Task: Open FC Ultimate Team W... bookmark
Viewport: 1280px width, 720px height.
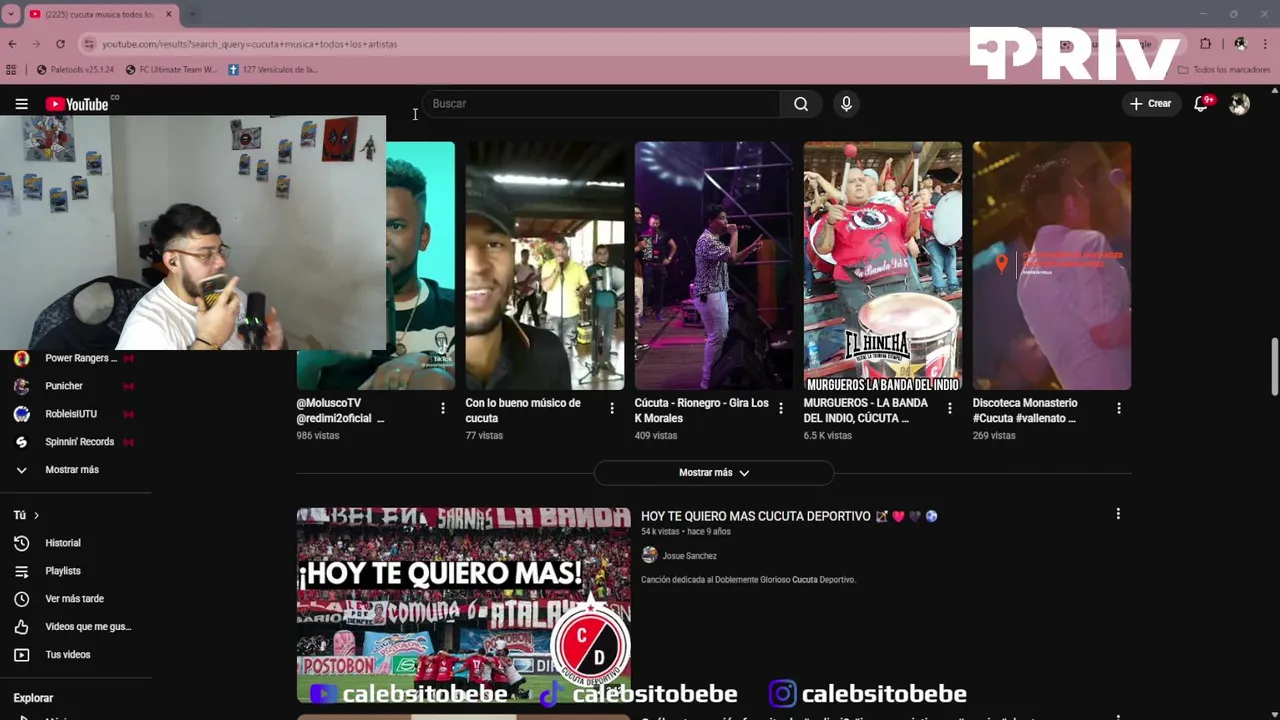Action: pos(171,70)
